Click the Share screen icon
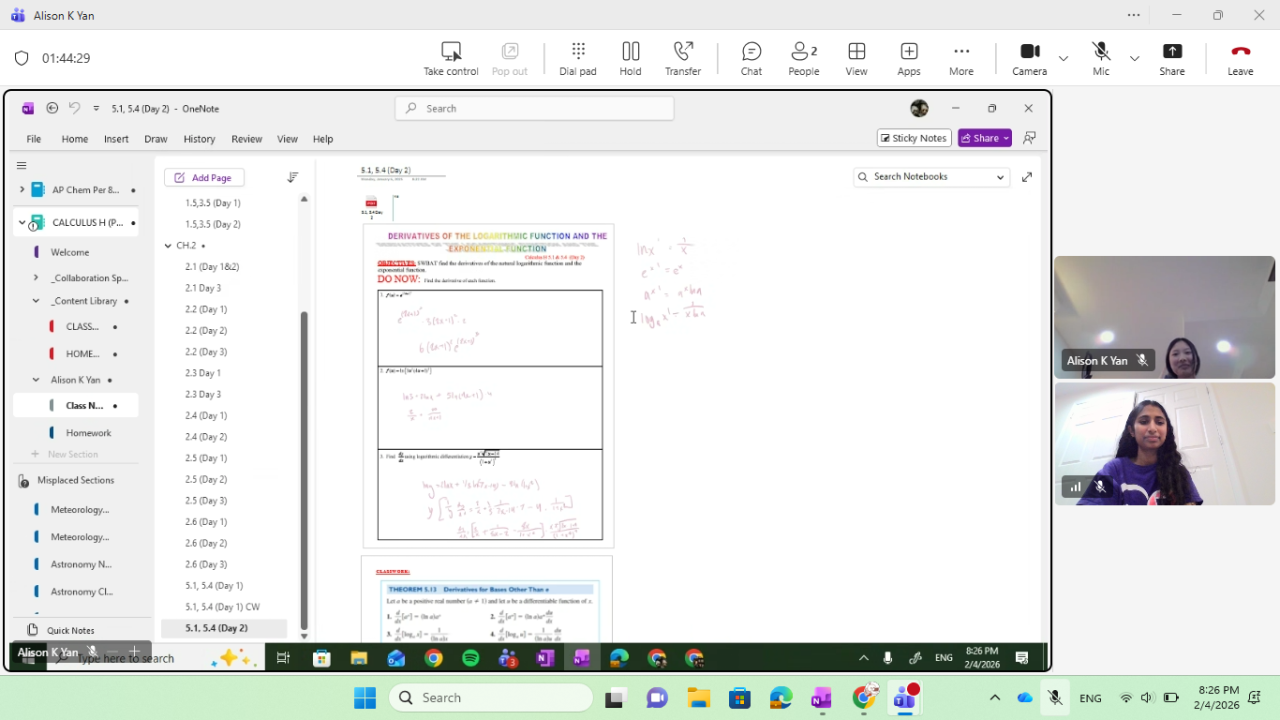Screen dimensions: 1280x720 1172,58
